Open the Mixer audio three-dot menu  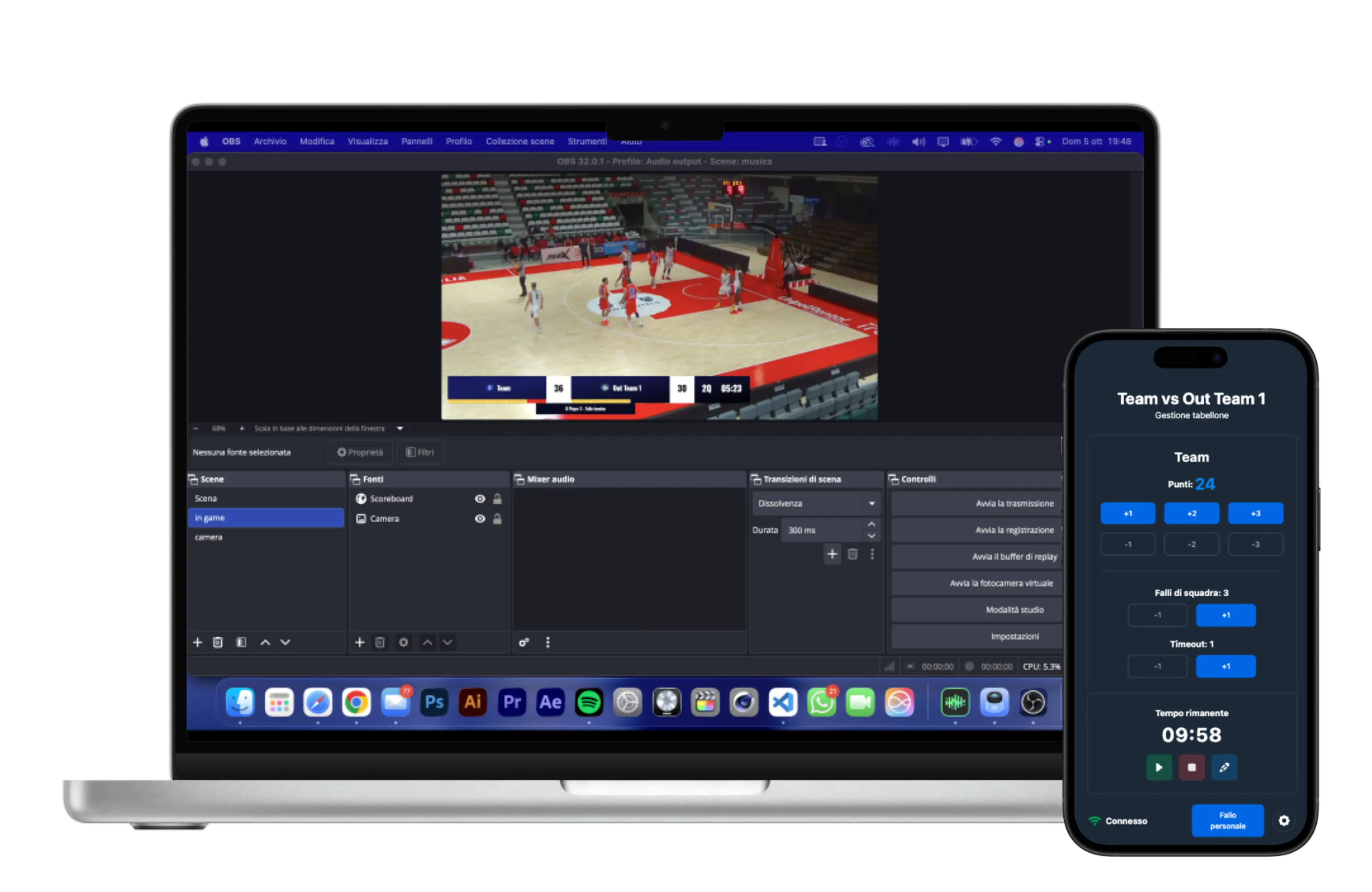click(548, 642)
